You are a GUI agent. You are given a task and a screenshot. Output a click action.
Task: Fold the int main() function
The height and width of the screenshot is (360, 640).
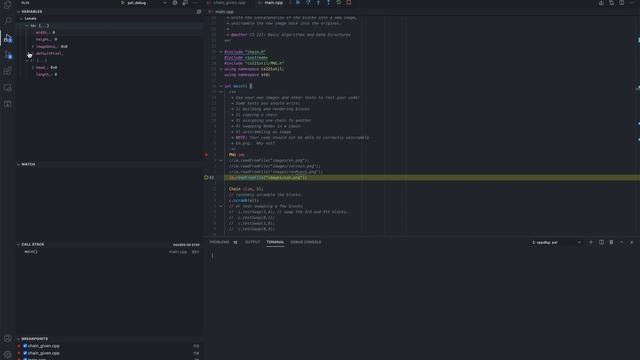click(221, 86)
